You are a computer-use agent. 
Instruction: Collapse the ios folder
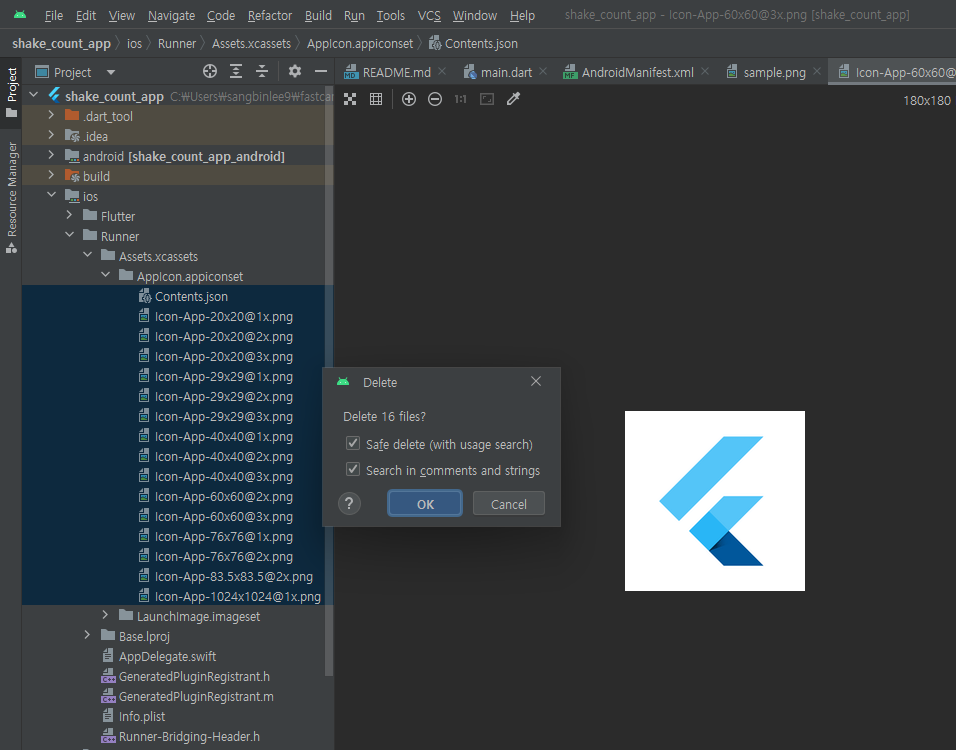click(x=51, y=195)
